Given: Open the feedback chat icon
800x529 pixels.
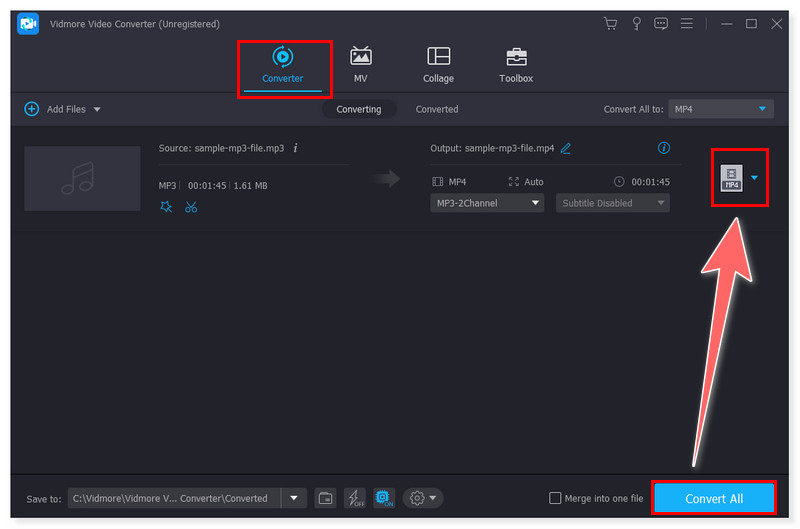Looking at the screenshot, I should (661, 23).
